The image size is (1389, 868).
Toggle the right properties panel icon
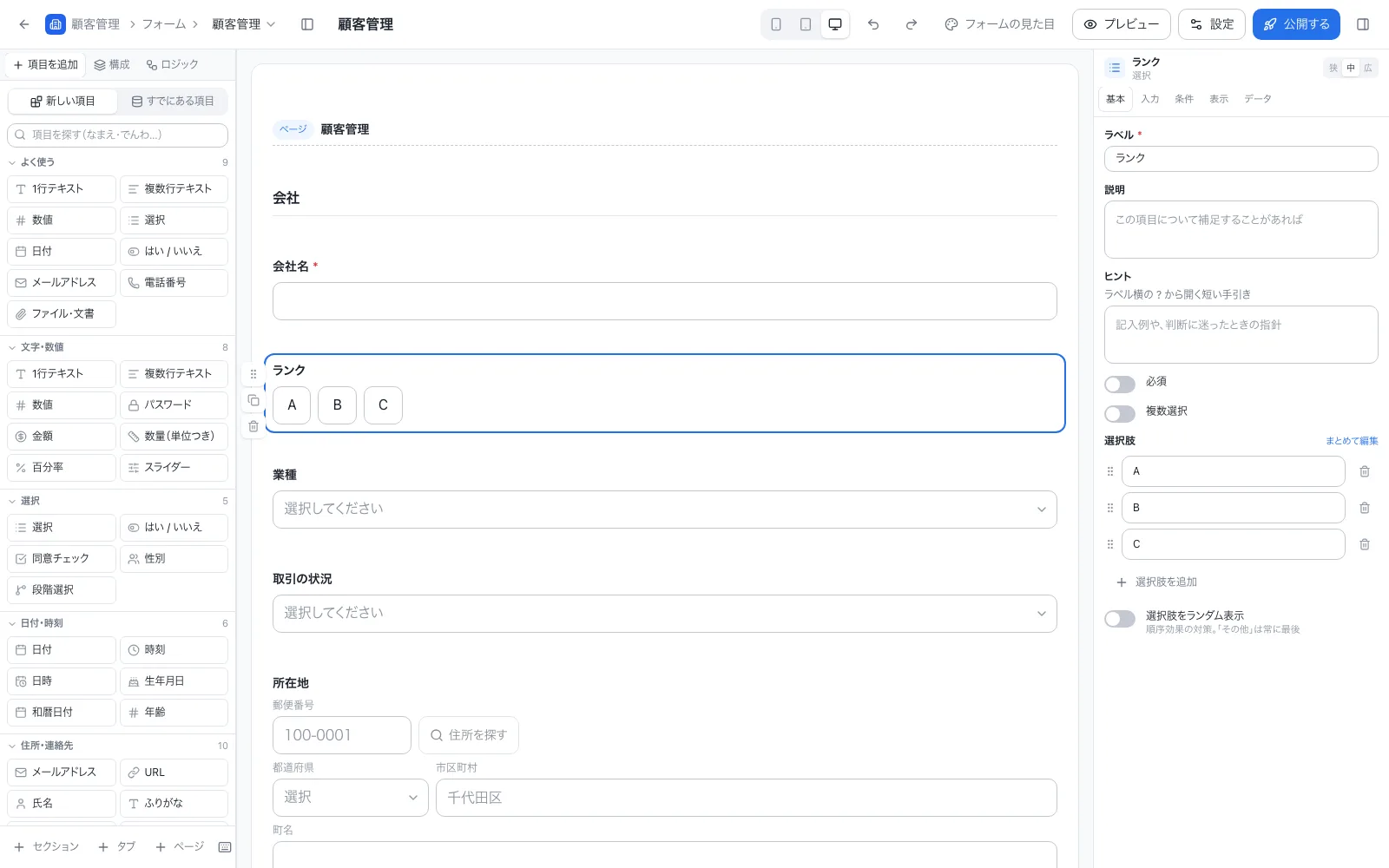point(1363,24)
